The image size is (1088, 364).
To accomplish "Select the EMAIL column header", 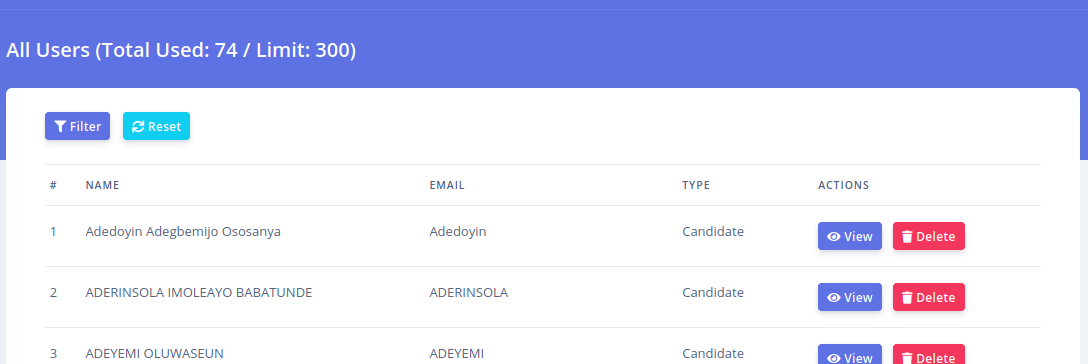I will (x=447, y=185).
